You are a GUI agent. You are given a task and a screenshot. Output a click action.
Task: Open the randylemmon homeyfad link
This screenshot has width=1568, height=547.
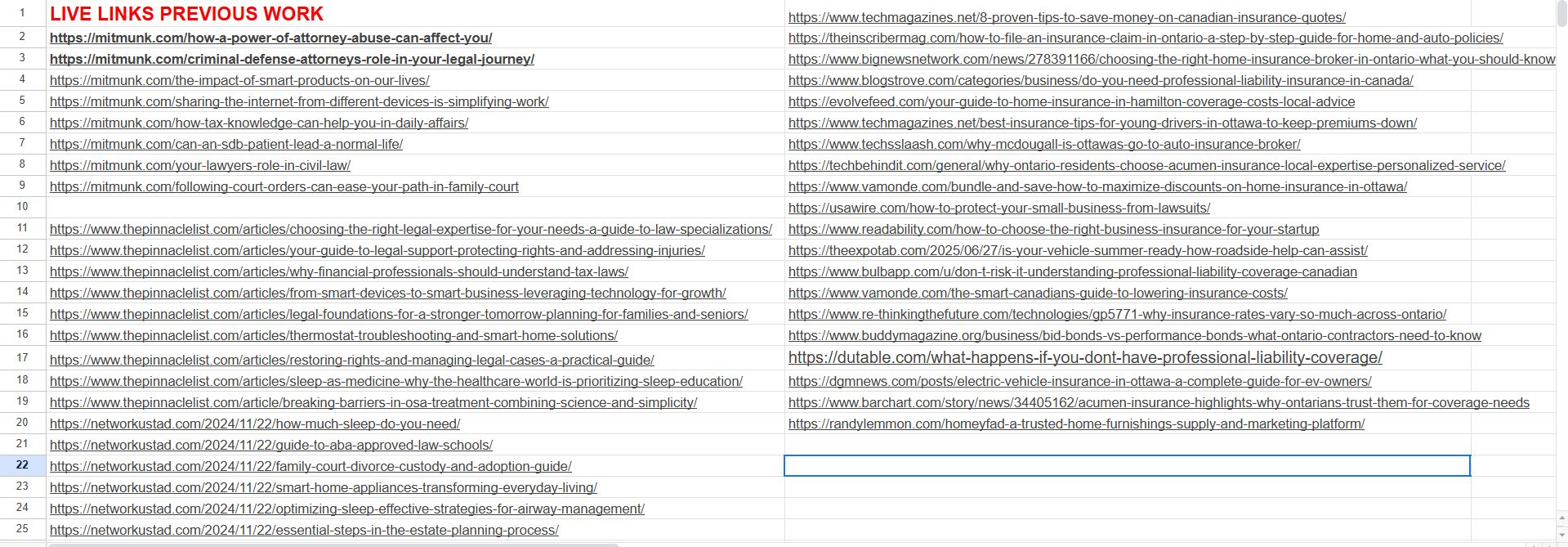(1075, 424)
